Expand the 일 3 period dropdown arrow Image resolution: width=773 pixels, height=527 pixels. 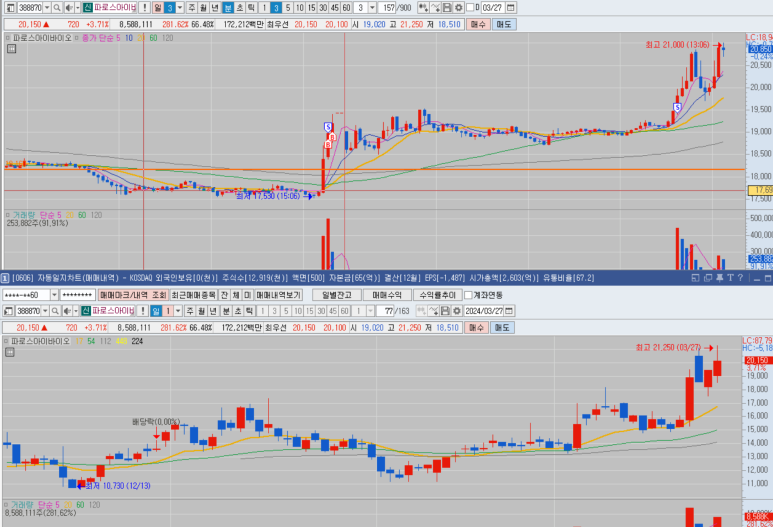(x=180, y=8)
